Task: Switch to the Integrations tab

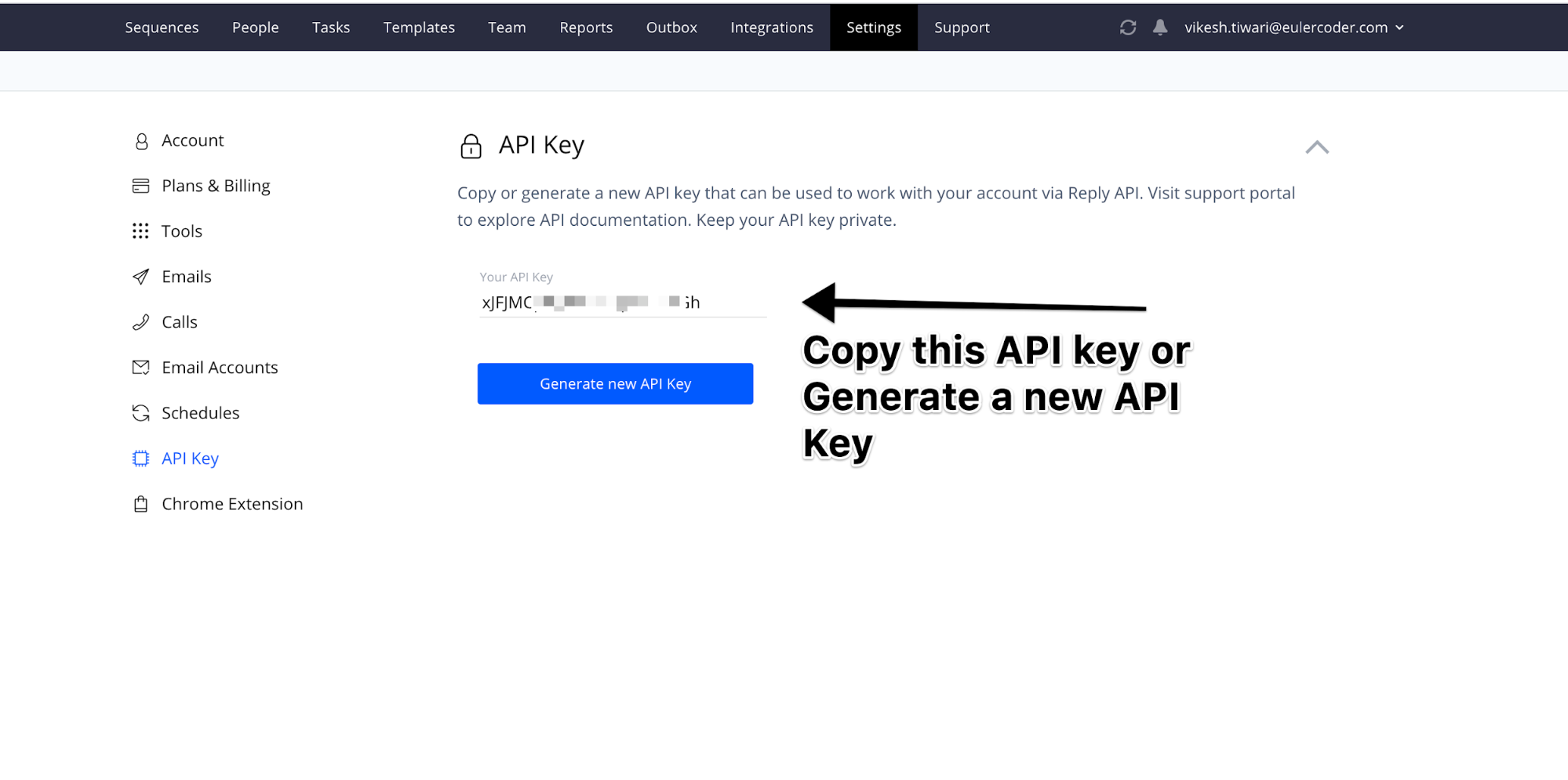Action: 772,27
